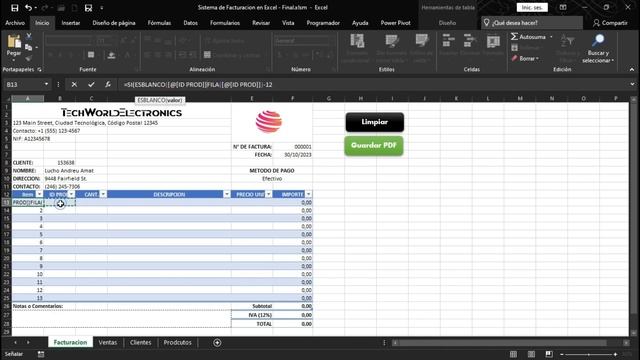Screen dimensions: 640x360
Task: Click the insert function fx icon
Action: coord(108,84)
